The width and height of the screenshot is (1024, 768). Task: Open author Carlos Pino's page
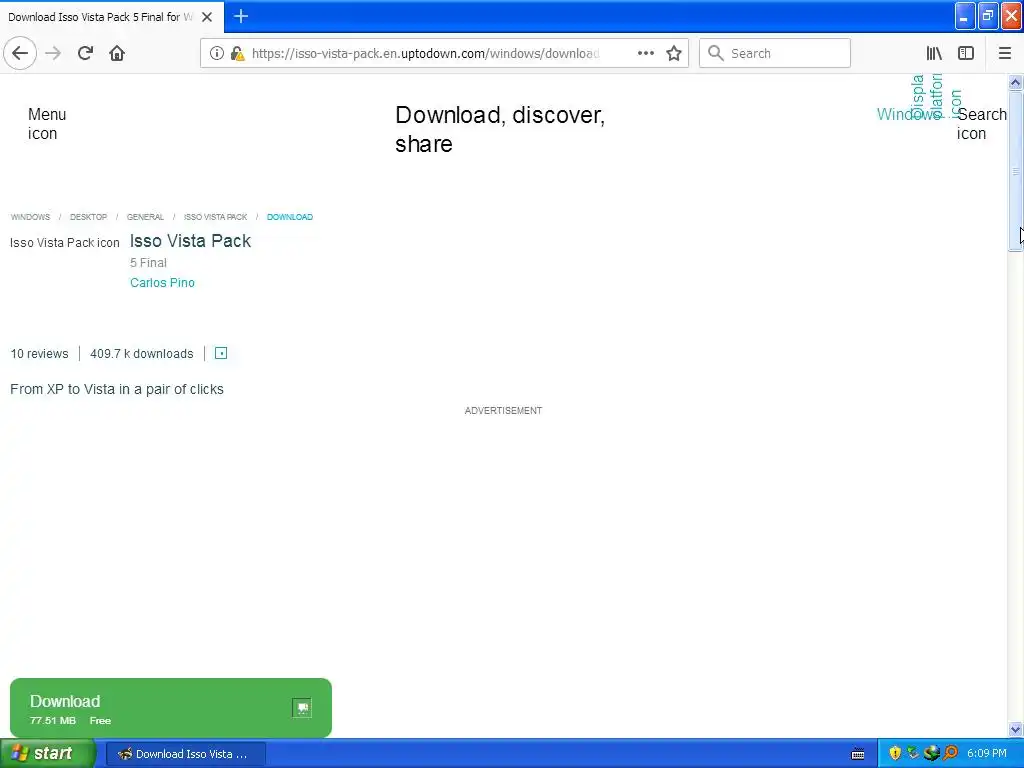point(162,283)
